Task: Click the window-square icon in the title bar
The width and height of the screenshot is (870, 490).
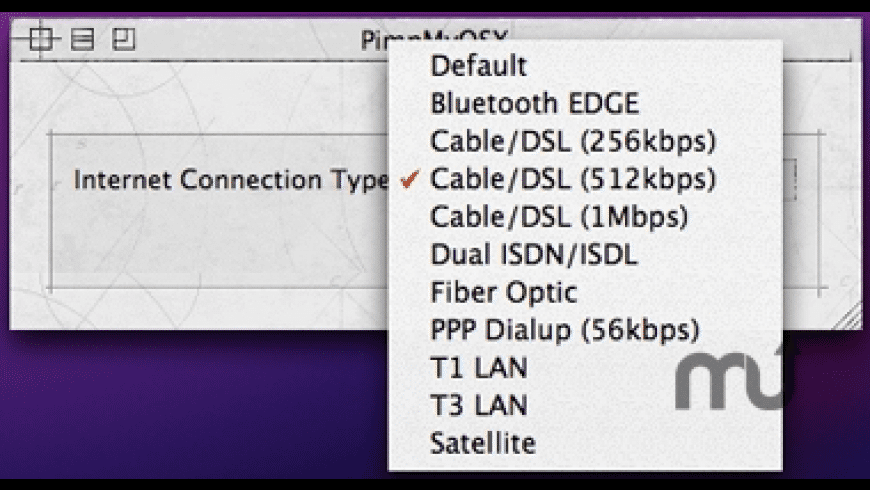Action: pos(123,40)
